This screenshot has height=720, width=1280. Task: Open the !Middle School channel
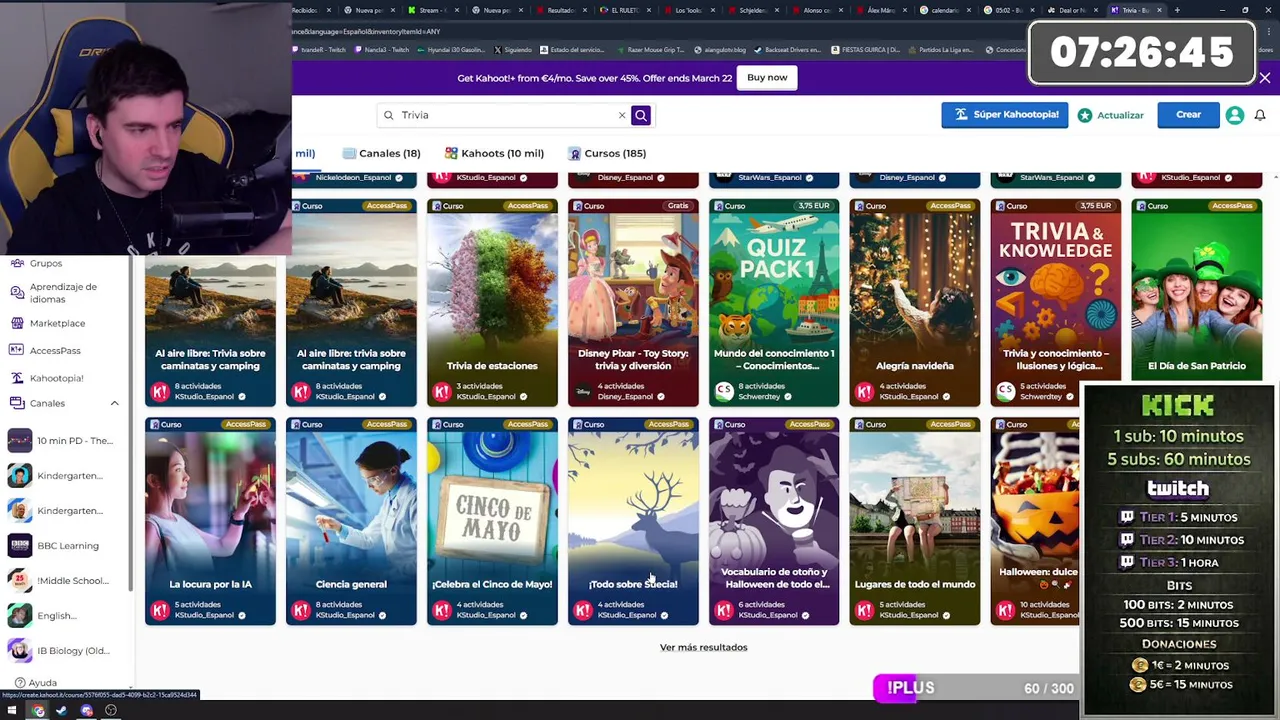point(62,581)
